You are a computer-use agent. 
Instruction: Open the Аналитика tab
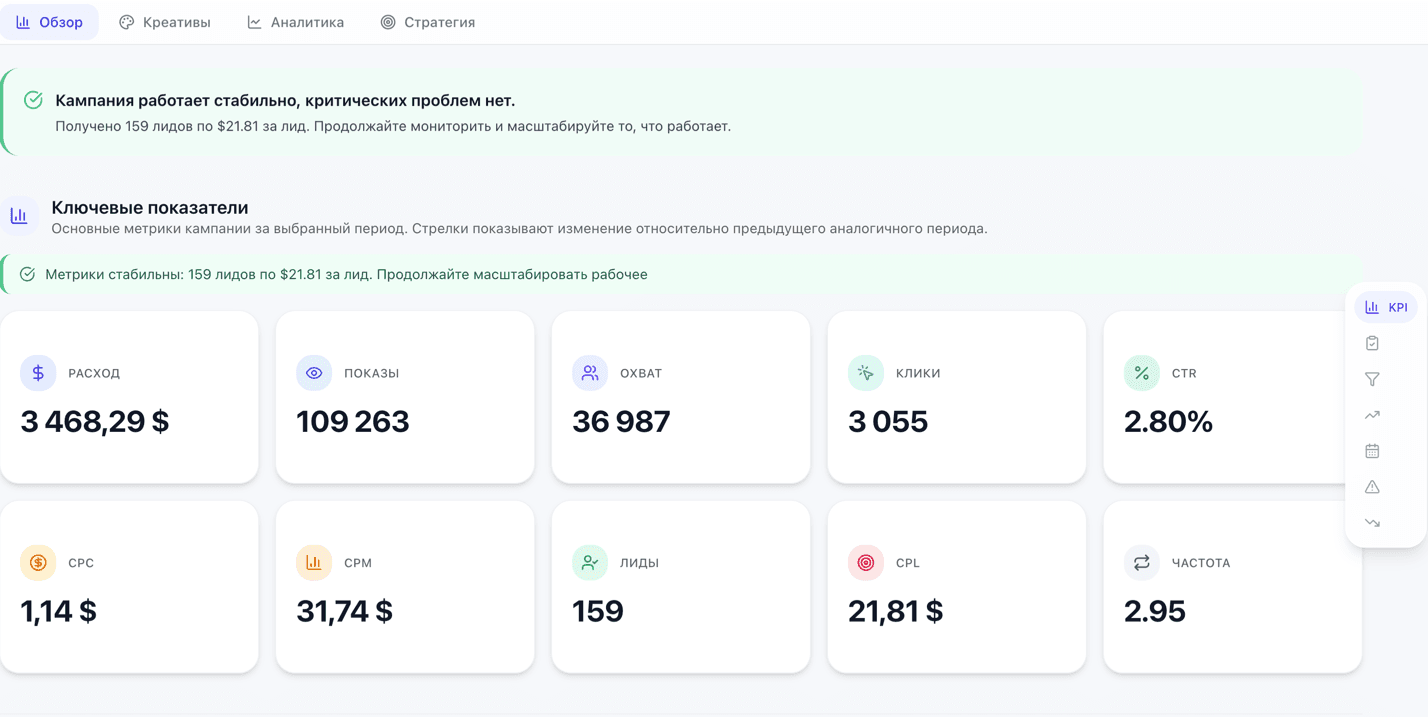tap(295, 21)
